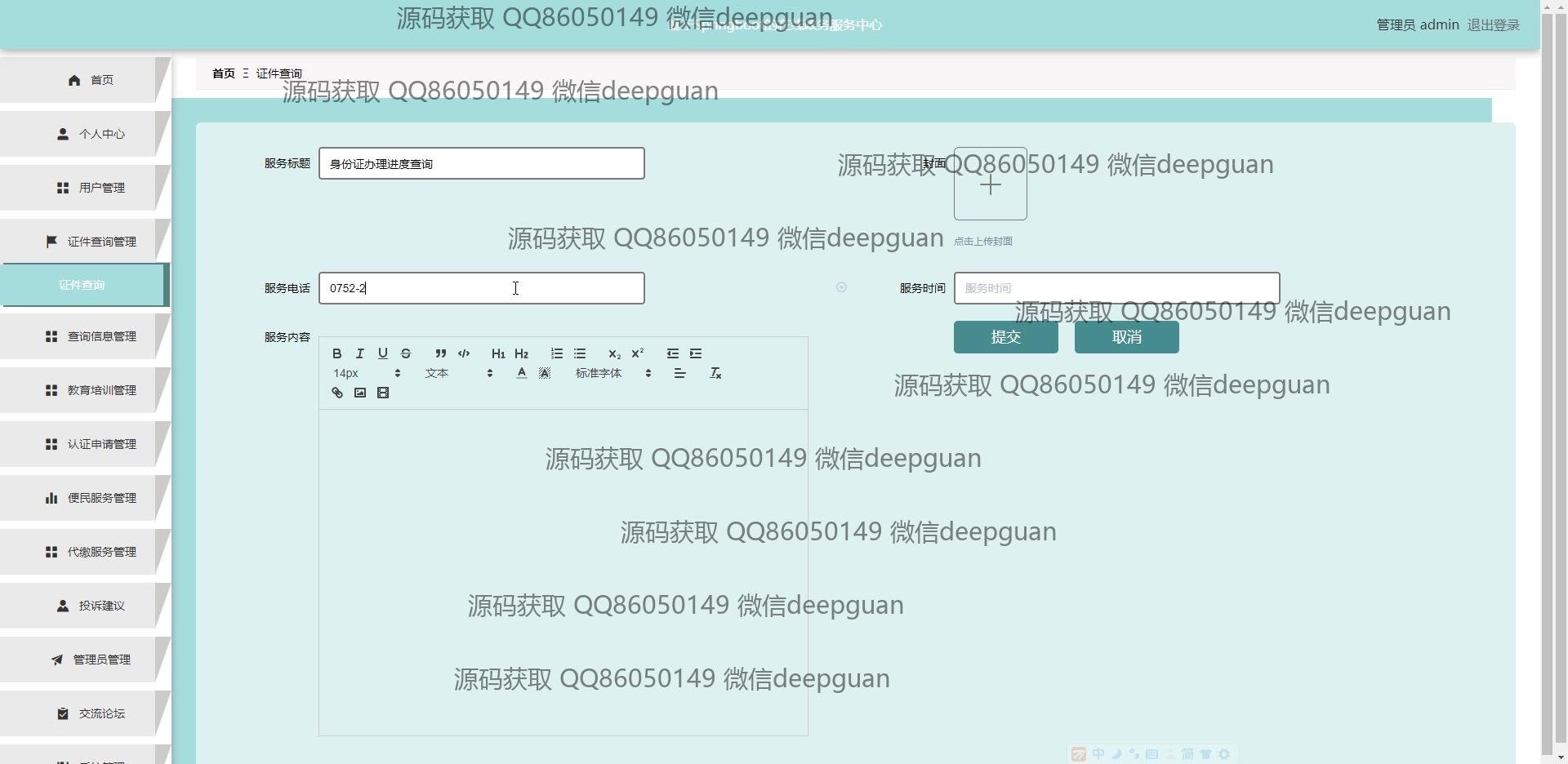Click the 服务标题 input field

[x=482, y=163]
